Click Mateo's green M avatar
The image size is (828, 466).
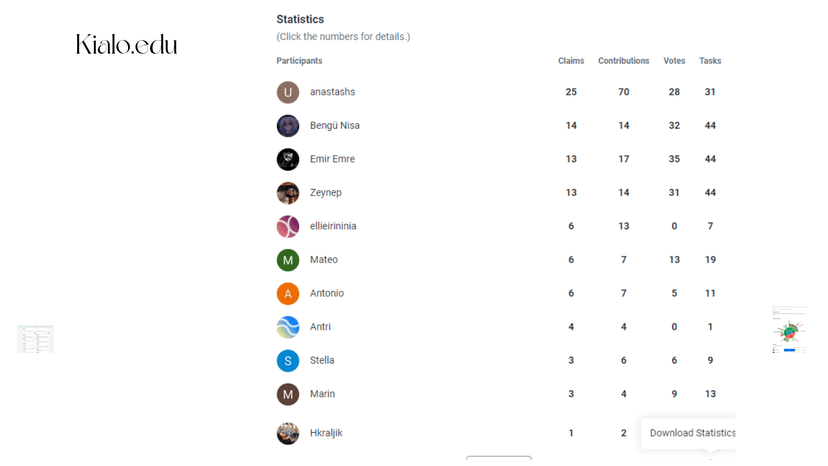pyautogui.click(x=288, y=260)
